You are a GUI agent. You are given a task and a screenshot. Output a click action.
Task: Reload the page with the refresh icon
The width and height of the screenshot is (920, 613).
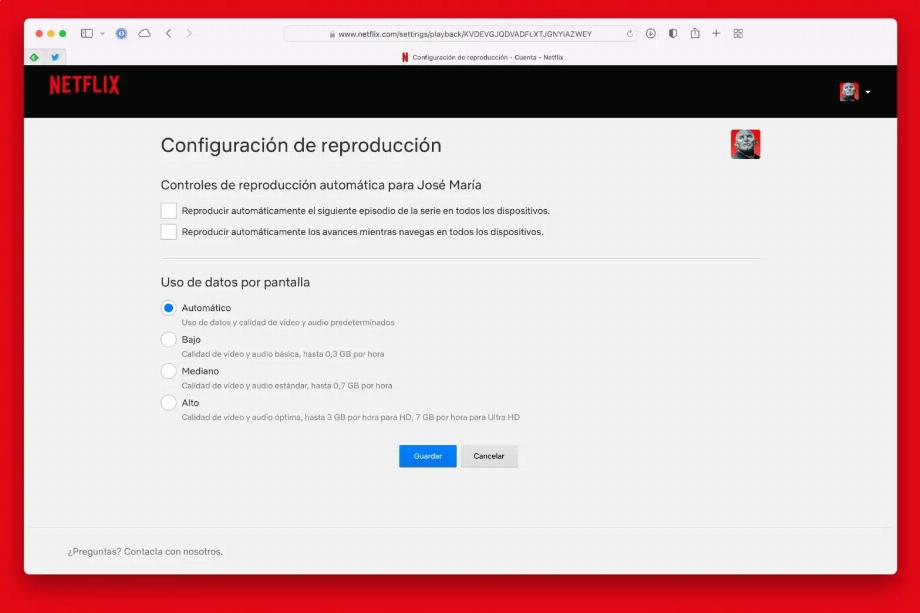(630, 34)
